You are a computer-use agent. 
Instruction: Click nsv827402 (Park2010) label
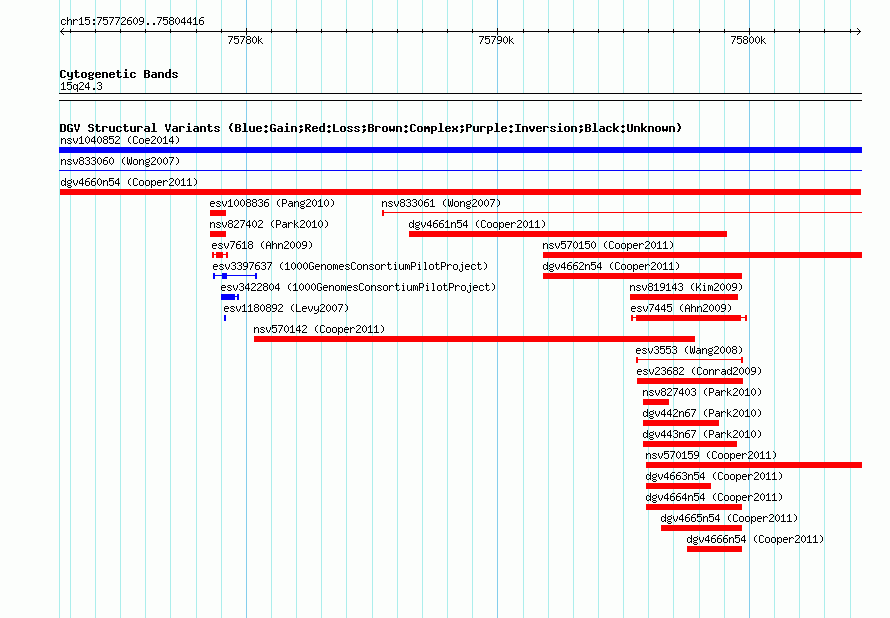click(x=269, y=224)
